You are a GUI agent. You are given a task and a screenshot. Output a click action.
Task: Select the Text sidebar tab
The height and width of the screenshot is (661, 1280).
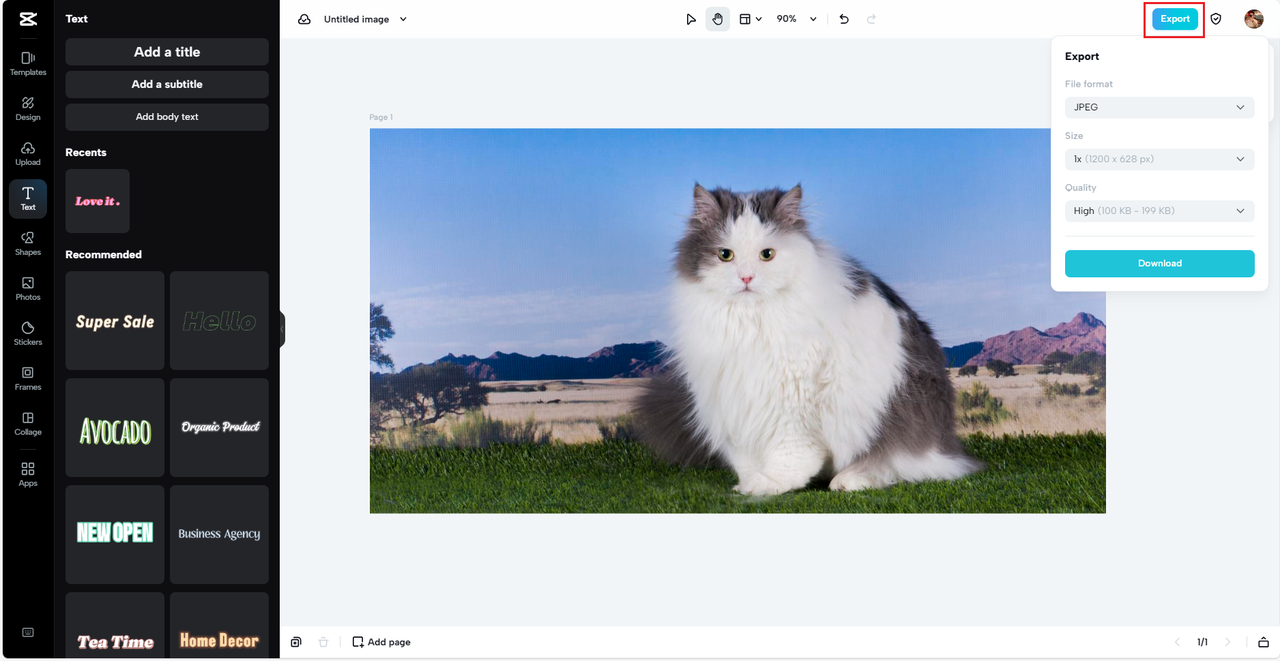pos(28,198)
